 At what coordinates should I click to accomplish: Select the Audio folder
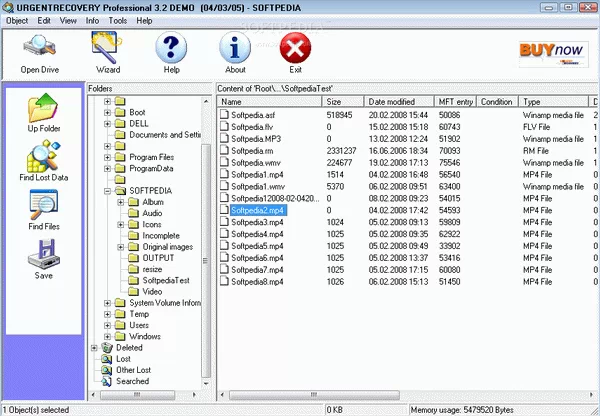(152, 213)
